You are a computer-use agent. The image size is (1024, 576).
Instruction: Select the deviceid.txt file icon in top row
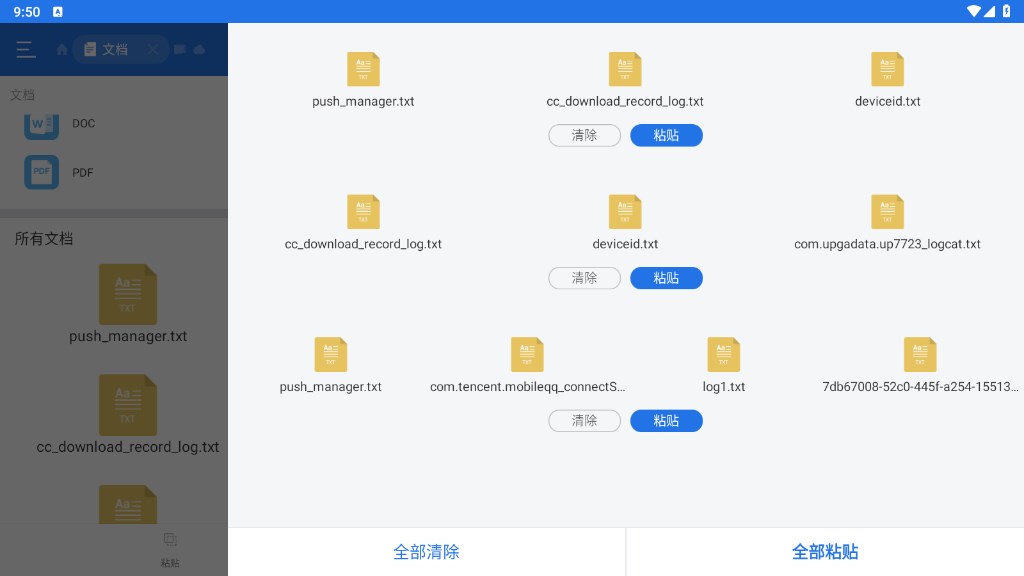(x=887, y=69)
